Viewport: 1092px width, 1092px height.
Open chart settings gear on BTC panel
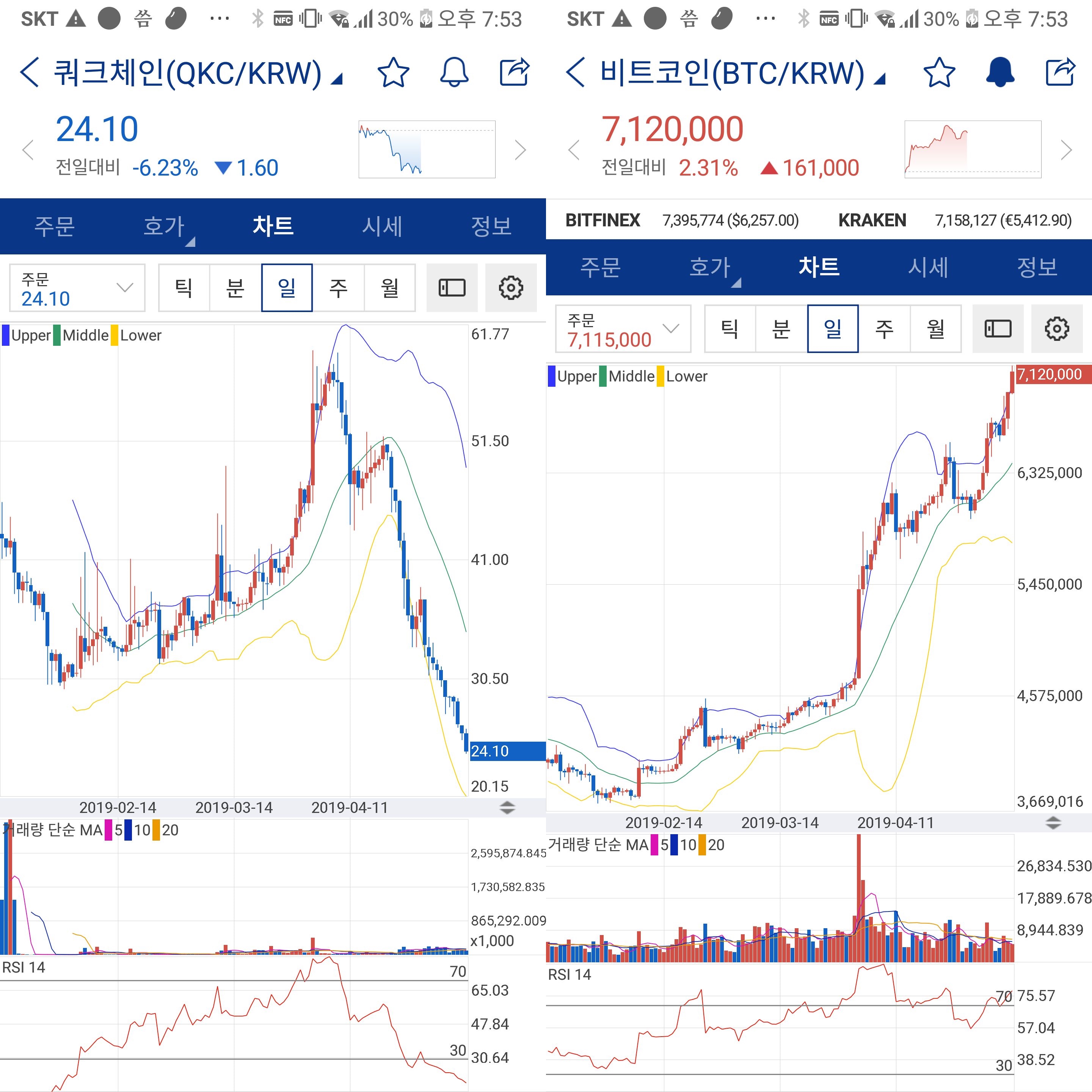(1056, 329)
